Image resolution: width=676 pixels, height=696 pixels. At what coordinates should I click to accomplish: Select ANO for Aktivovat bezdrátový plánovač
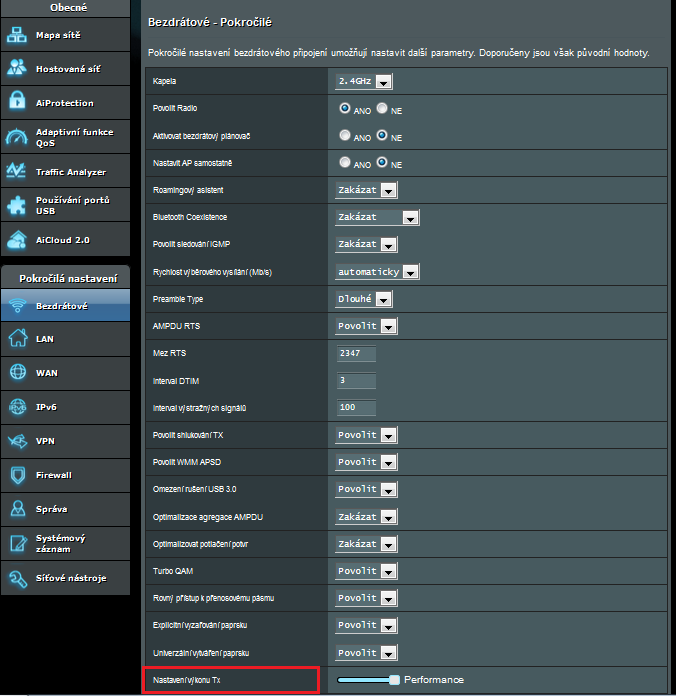pyautogui.click(x=344, y=135)
